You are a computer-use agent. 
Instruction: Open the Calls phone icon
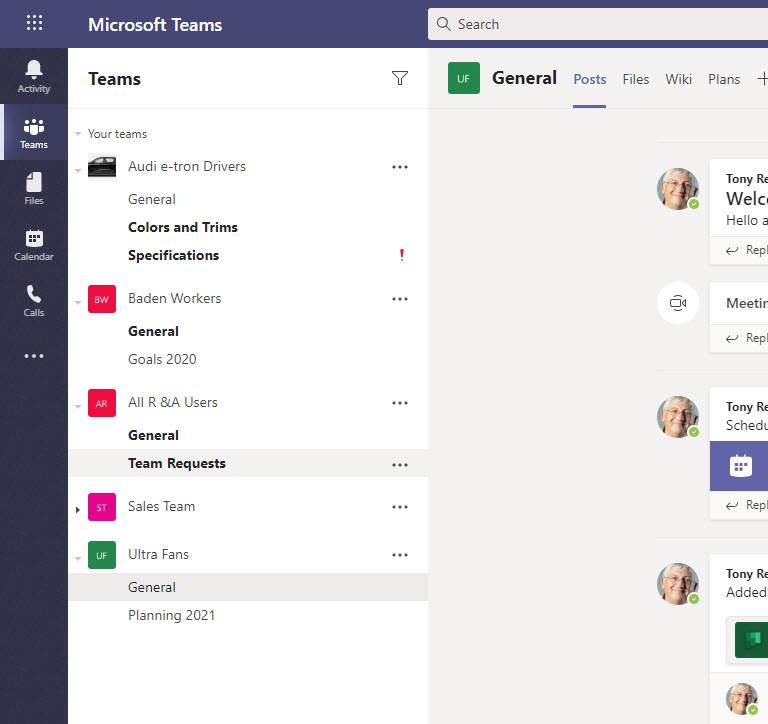pos(34,301)
